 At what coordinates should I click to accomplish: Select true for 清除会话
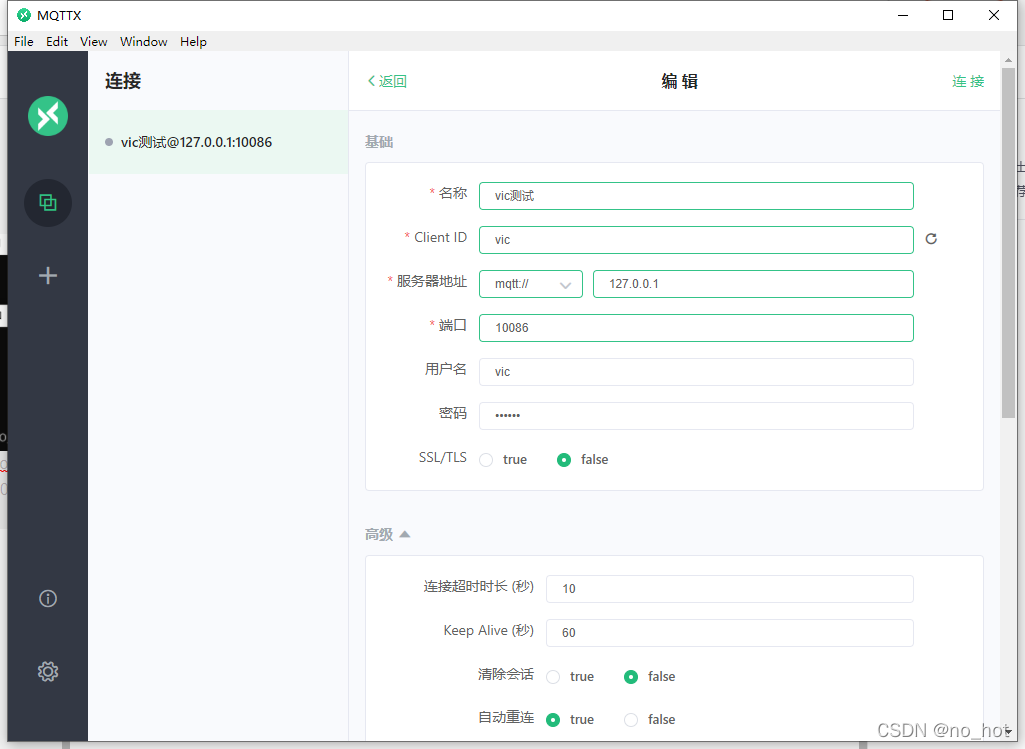pos(554,677)
